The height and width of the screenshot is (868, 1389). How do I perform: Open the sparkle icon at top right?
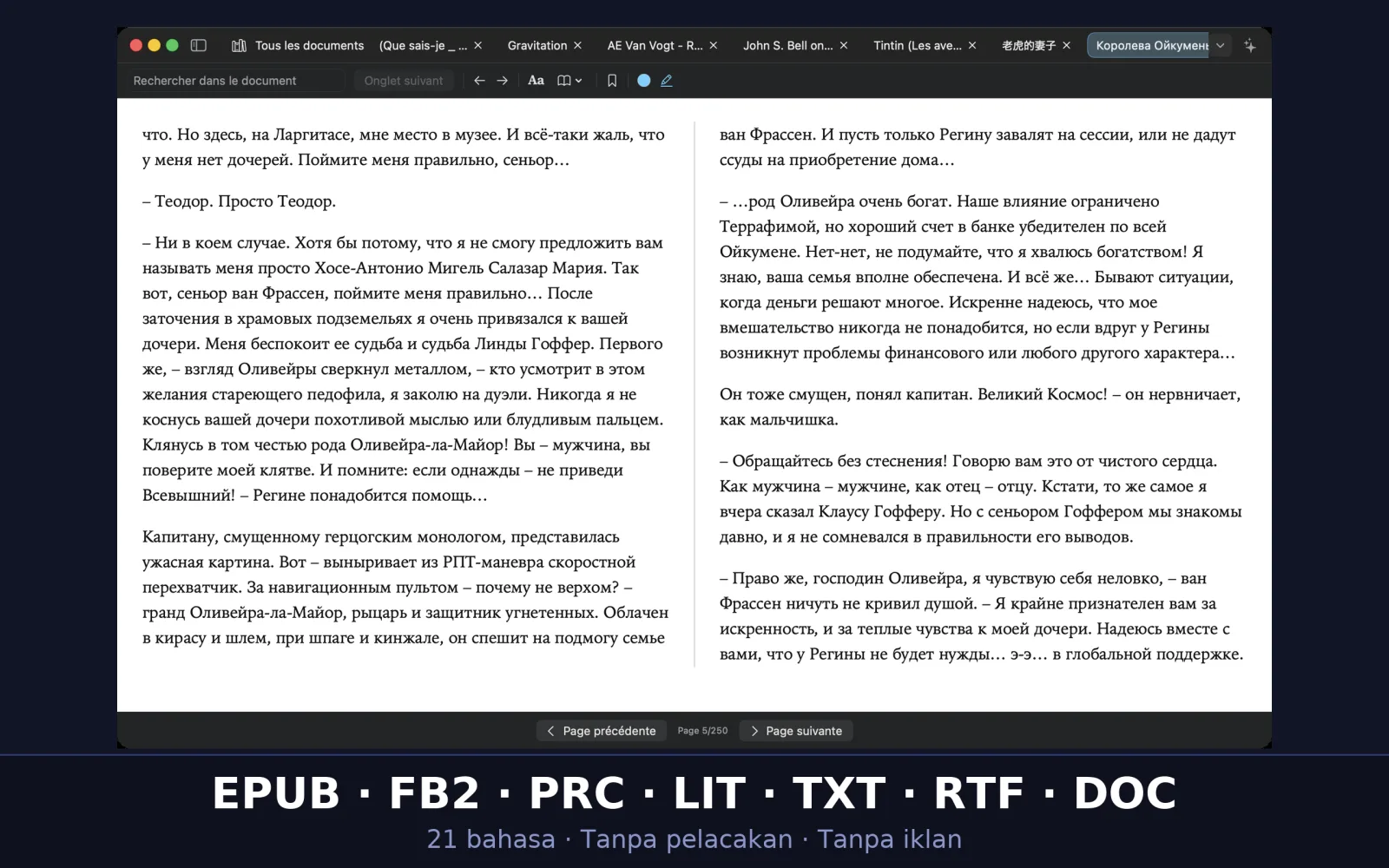(x=1250, y=45)
